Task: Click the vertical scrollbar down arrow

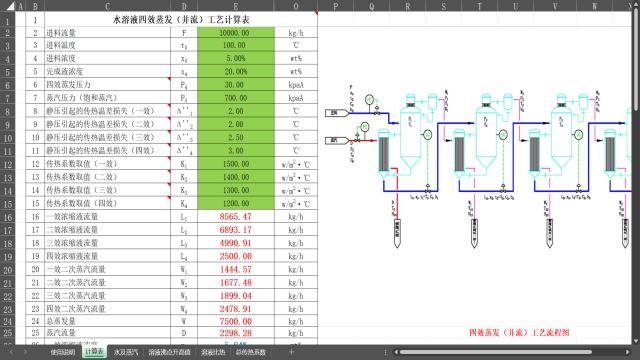Action: (636, 341)
